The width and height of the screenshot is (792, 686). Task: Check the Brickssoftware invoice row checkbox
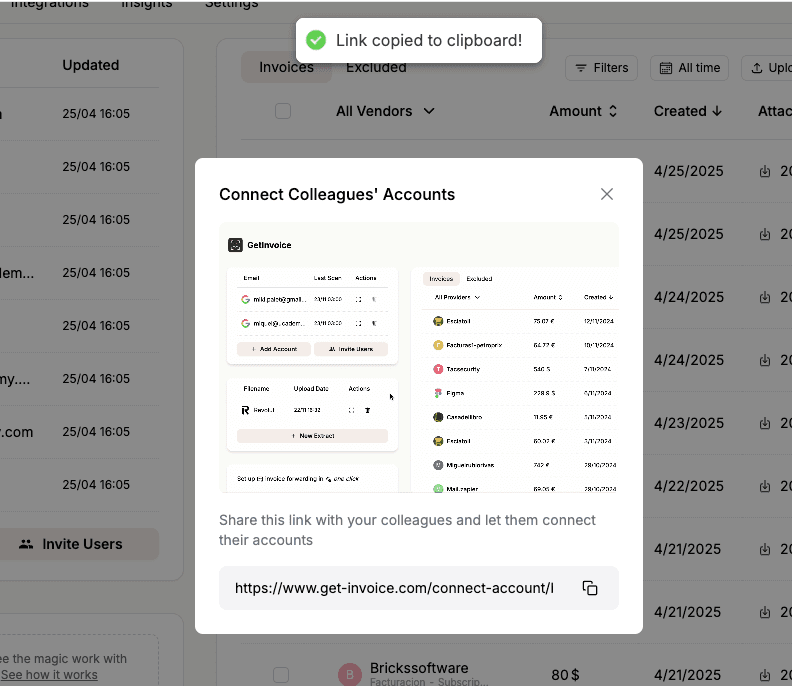tap(281, 675)
